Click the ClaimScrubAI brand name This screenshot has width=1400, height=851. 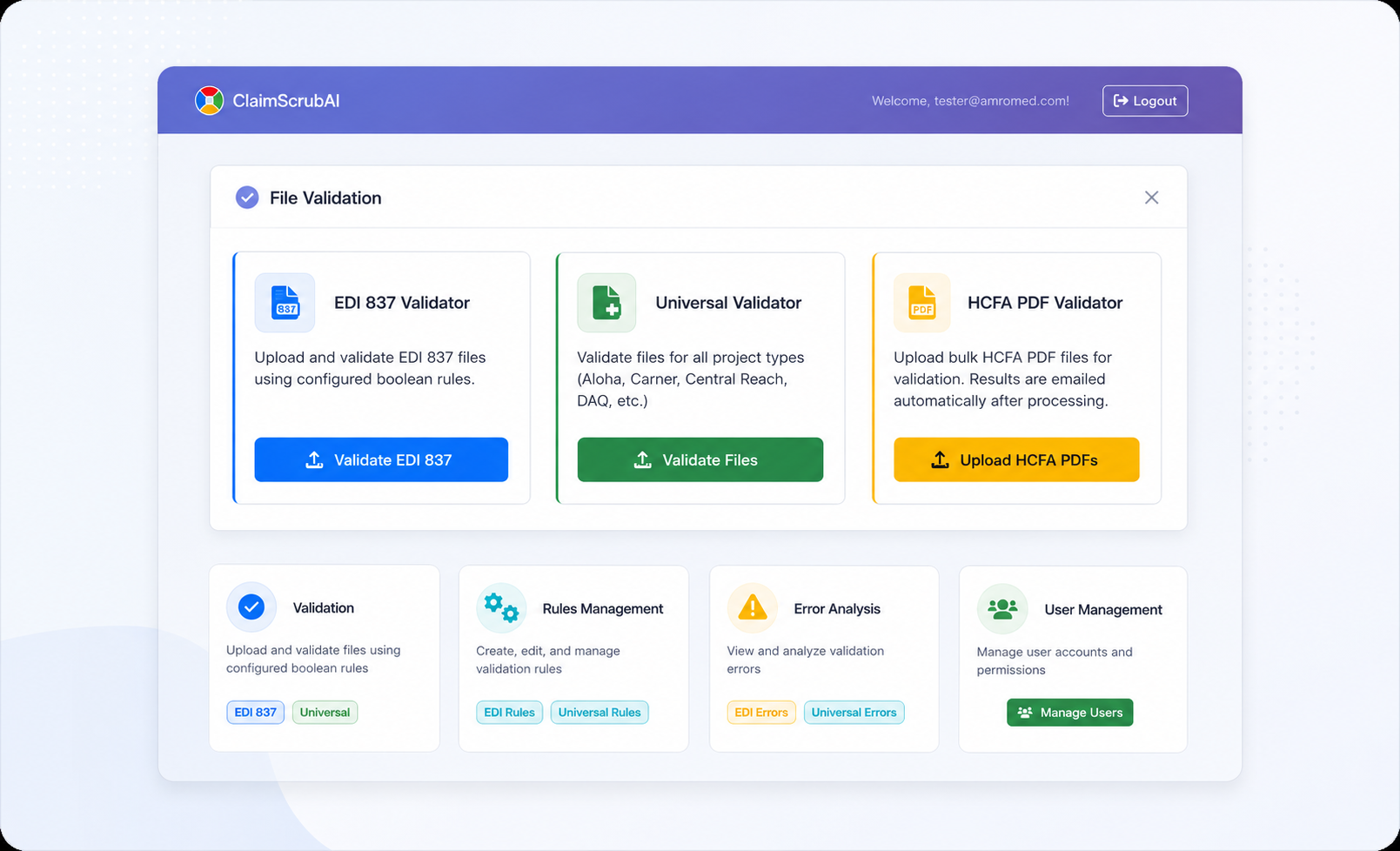[286, 101]
